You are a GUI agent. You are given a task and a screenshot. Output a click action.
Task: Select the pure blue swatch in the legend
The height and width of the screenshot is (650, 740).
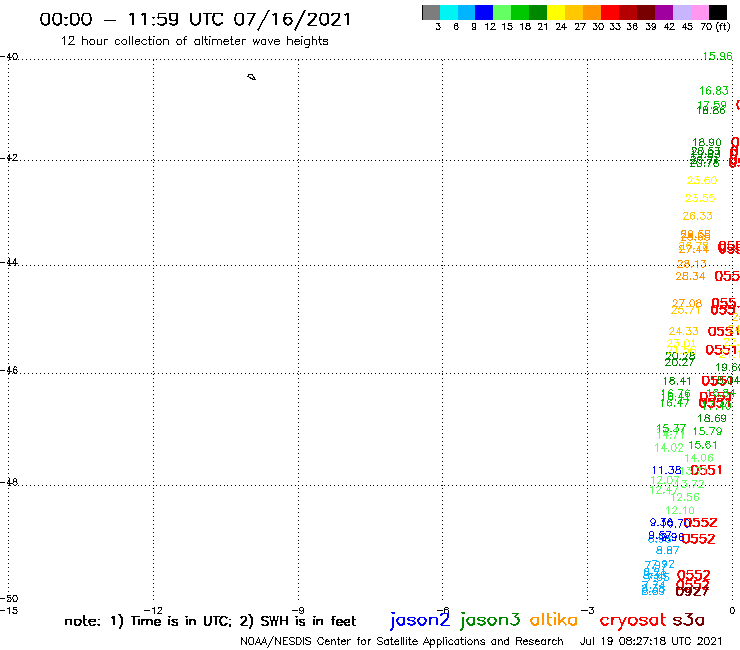tap(484, 12)
